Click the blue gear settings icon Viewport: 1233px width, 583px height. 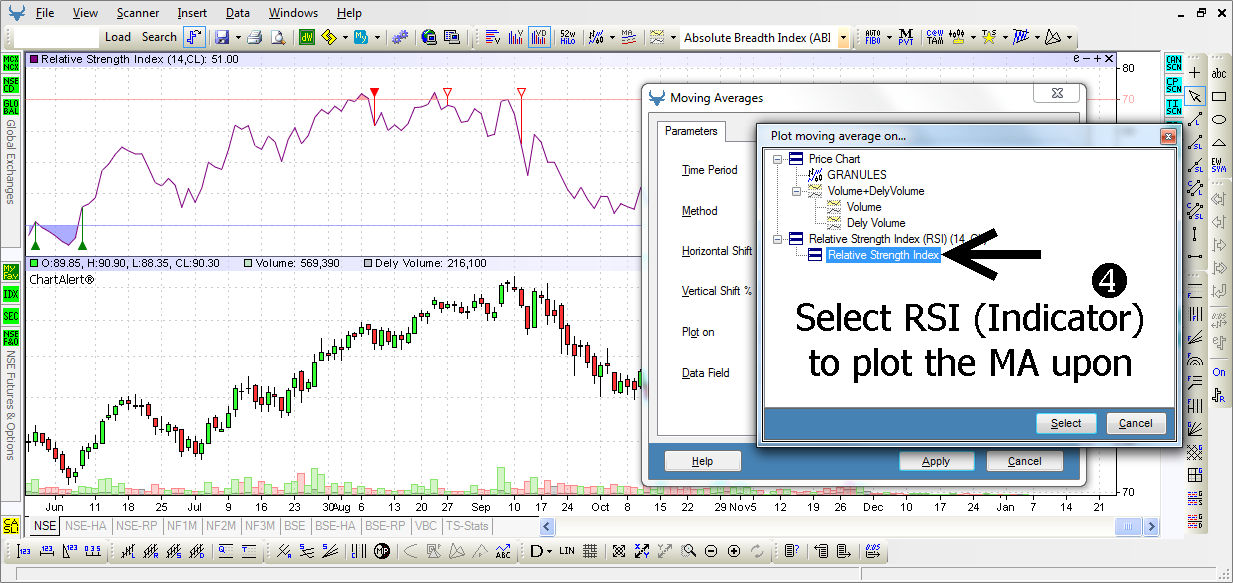coord(399,37)
